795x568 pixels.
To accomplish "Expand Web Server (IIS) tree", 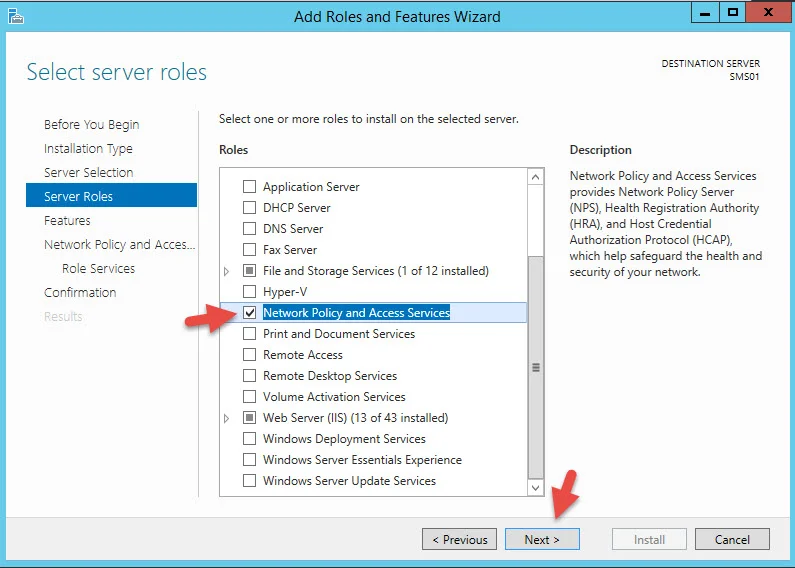I will [x=227, y=418].
